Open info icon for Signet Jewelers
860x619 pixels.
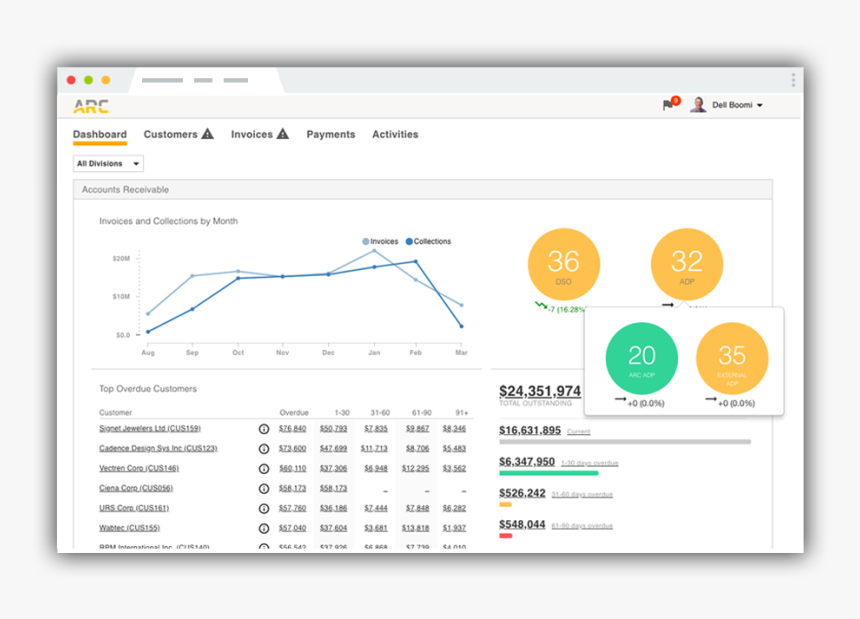pos(264,429)
